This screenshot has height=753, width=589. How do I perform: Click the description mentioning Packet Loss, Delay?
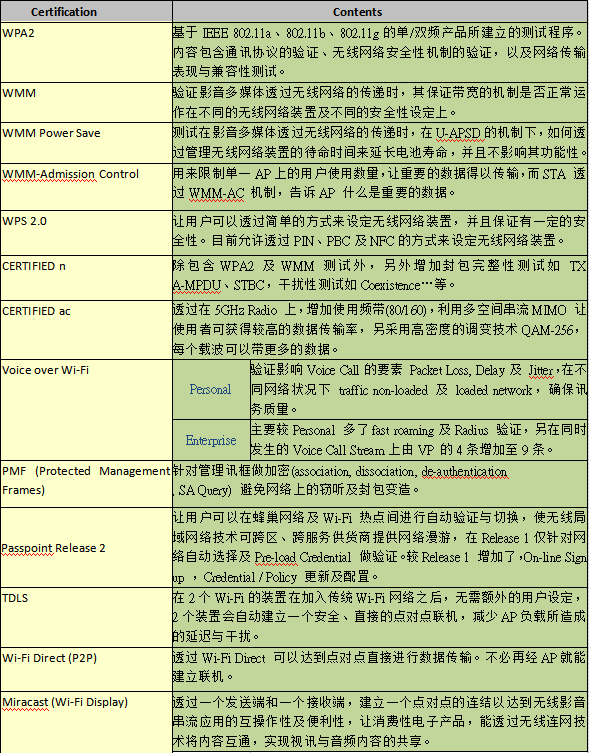point(418,389)
